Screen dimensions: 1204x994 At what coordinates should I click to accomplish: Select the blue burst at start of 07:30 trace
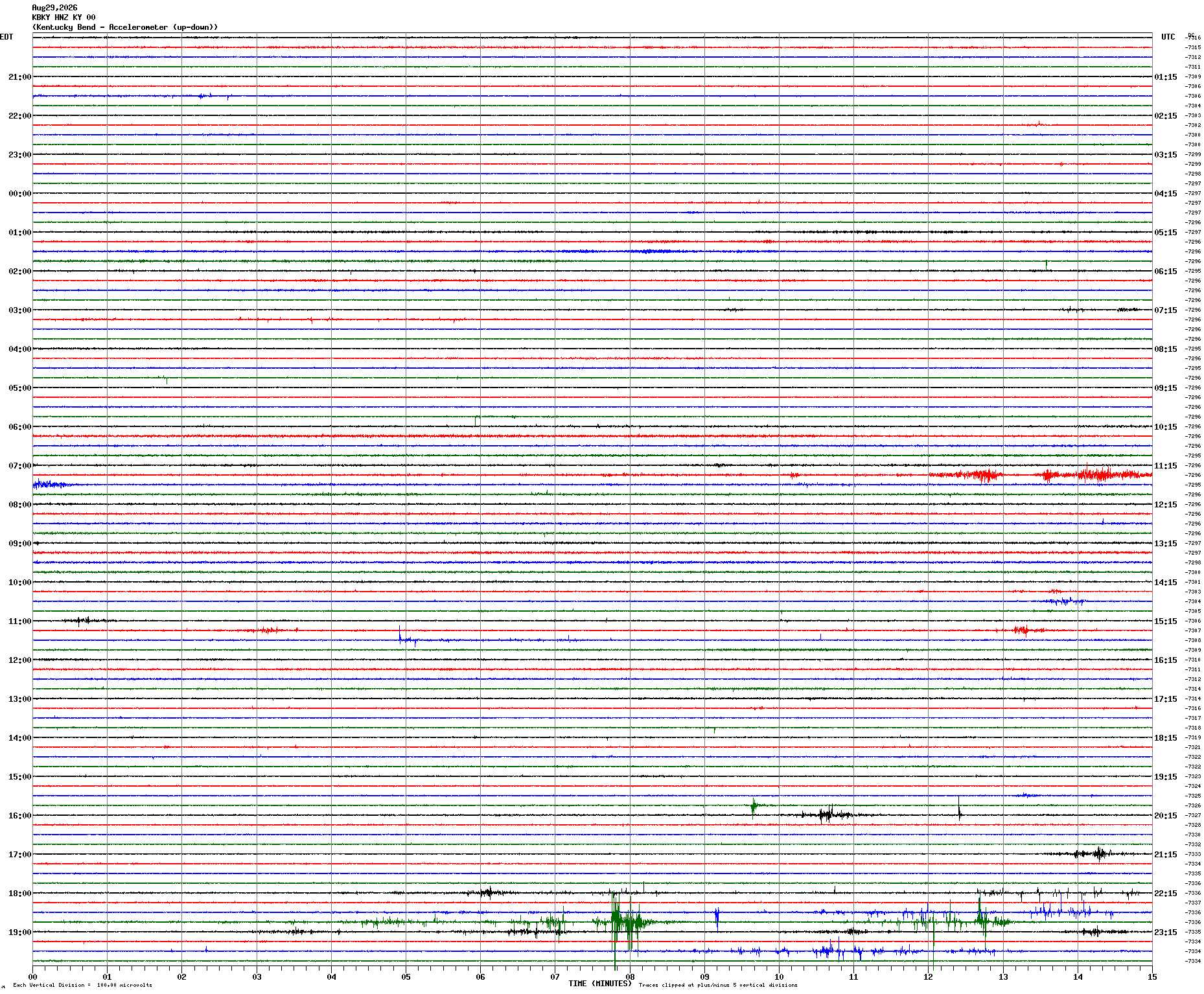pyautogui.click(x=49, y=485)
